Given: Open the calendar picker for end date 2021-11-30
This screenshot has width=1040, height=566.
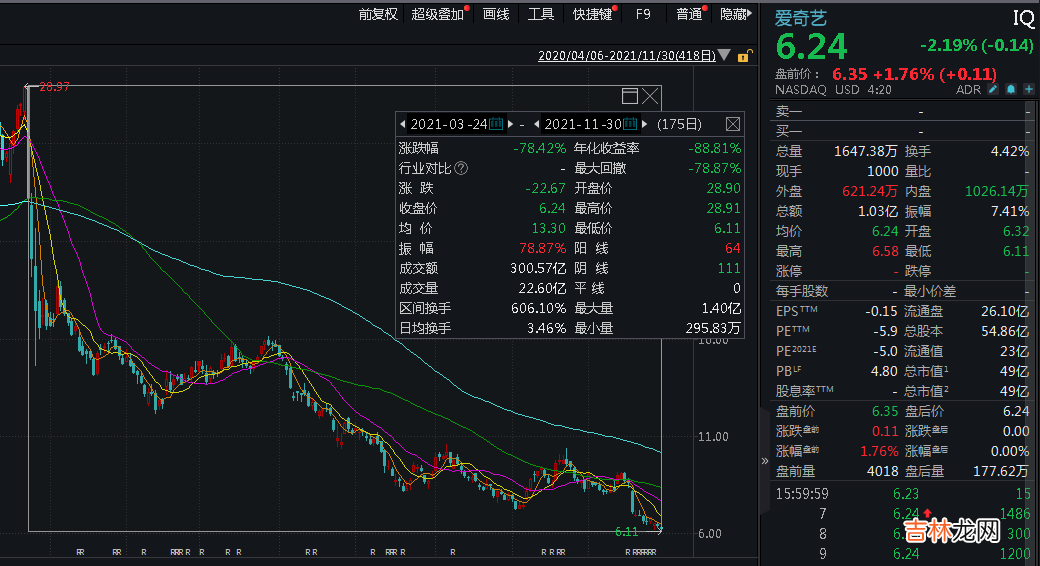Looking at the screenshot, I should (630, 124).
